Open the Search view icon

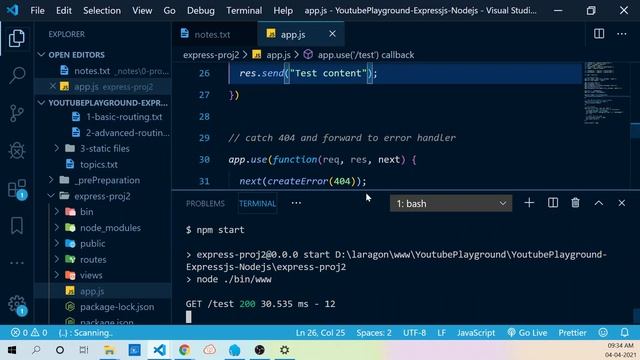click(x=17, y=76)
